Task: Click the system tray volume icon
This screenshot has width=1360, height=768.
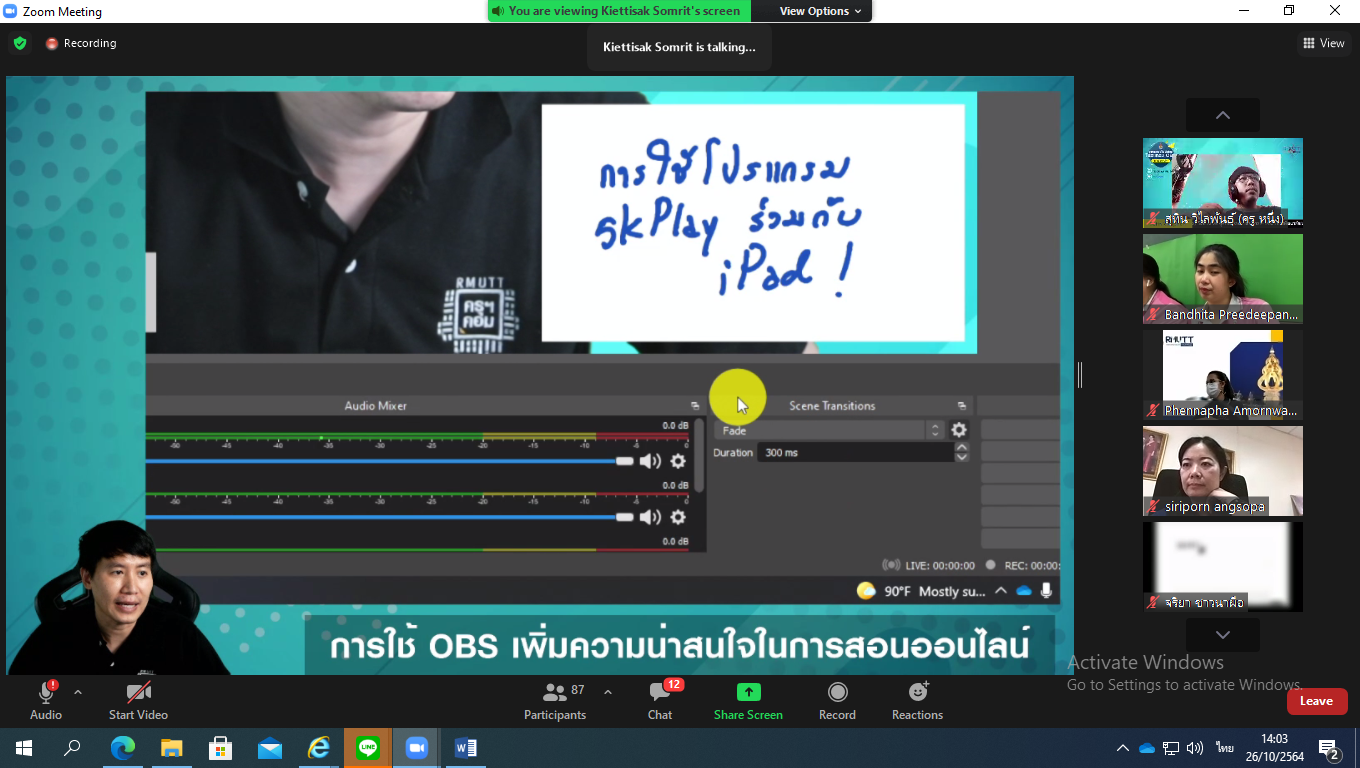Action: pyautogui.click(x=1195, y=748)
